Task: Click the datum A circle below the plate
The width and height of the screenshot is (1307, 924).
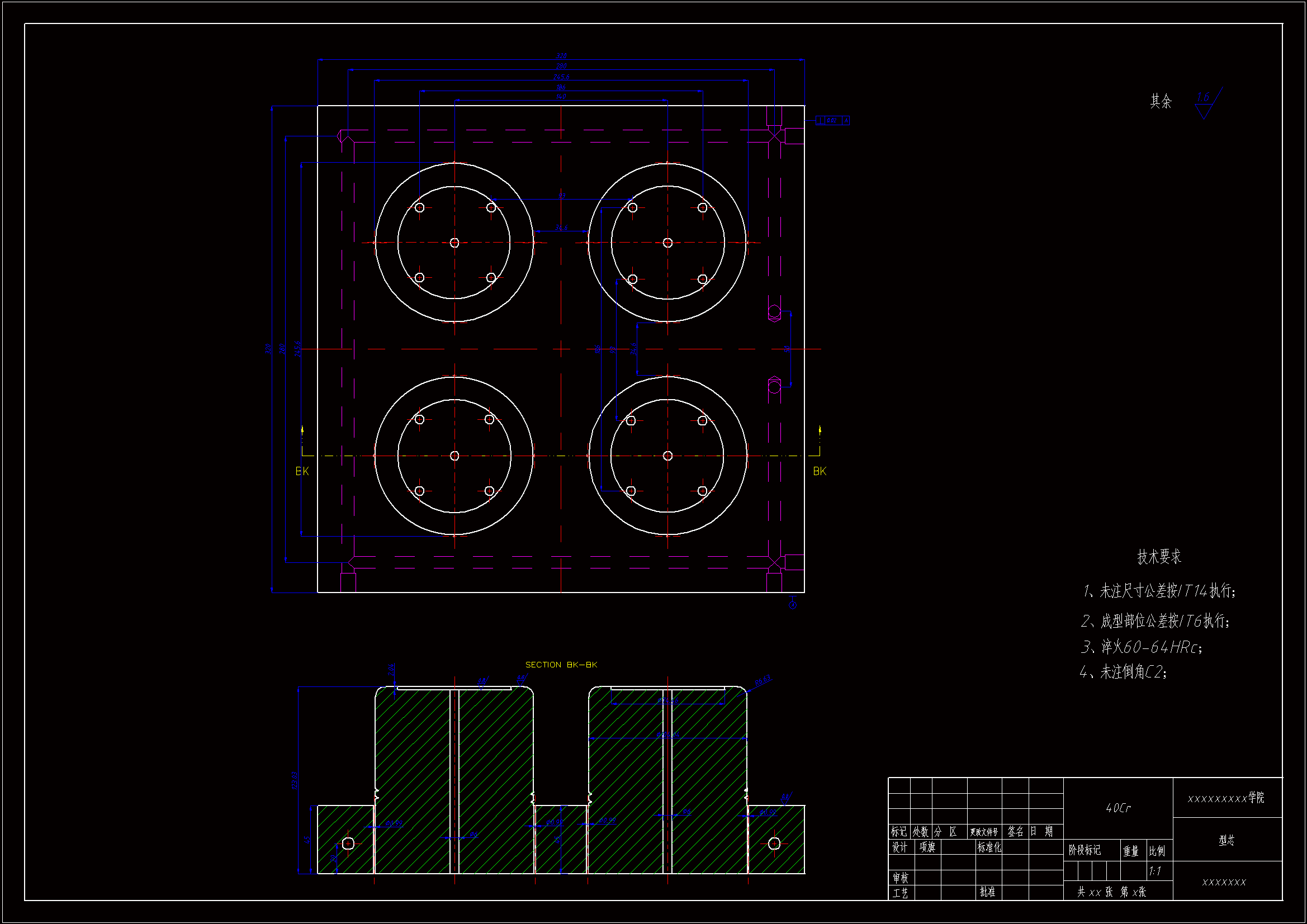Action: tap(792, 605)
